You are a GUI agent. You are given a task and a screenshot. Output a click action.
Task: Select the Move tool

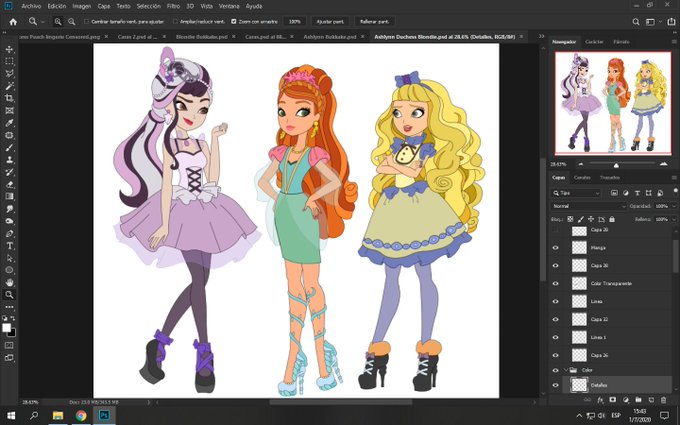[9, 49]
